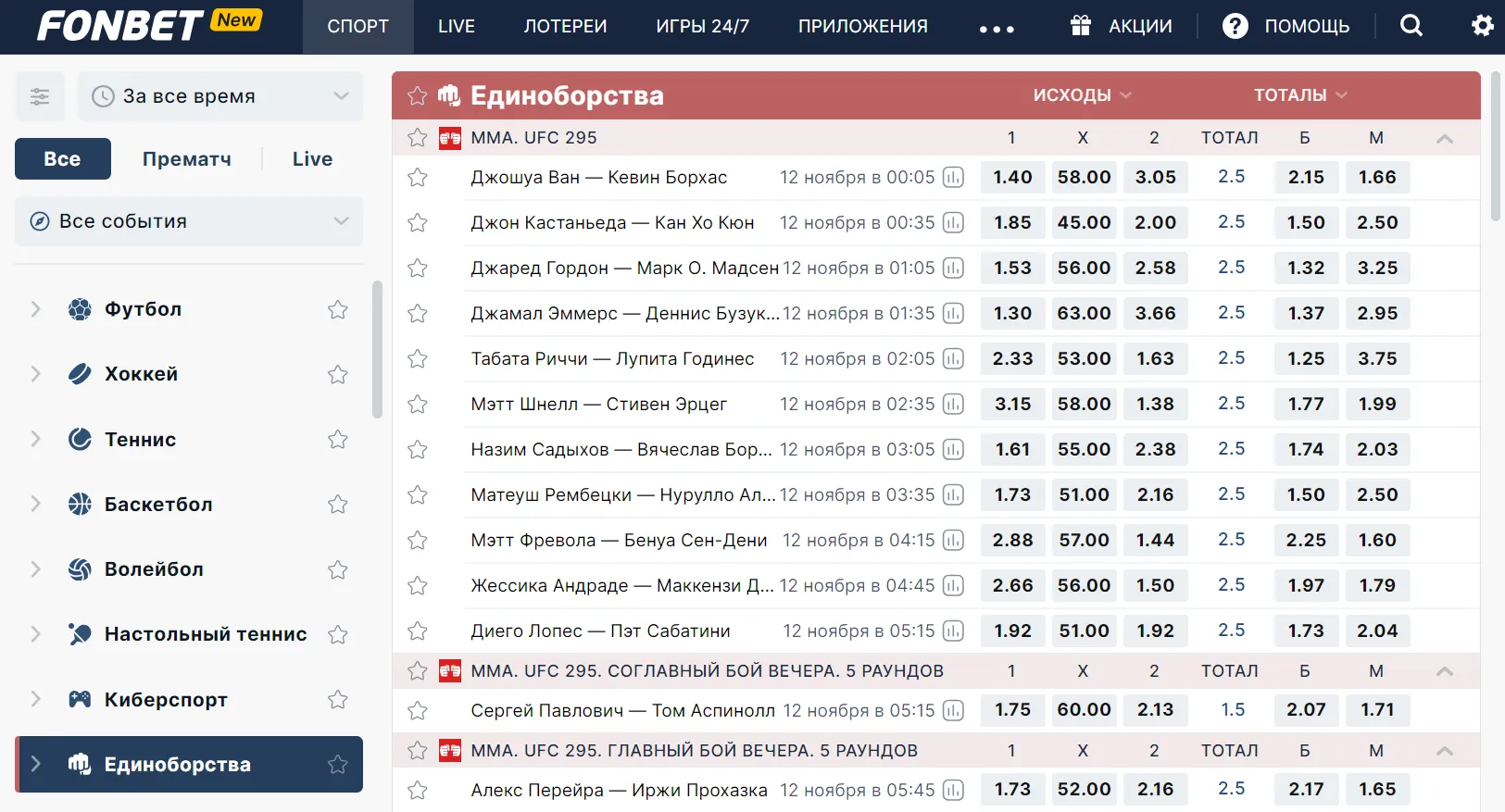Add Мэтт Шнелл — Стивен Эрцег to favorites
The image size is (1505, 812).
click(x=418, y=405)
